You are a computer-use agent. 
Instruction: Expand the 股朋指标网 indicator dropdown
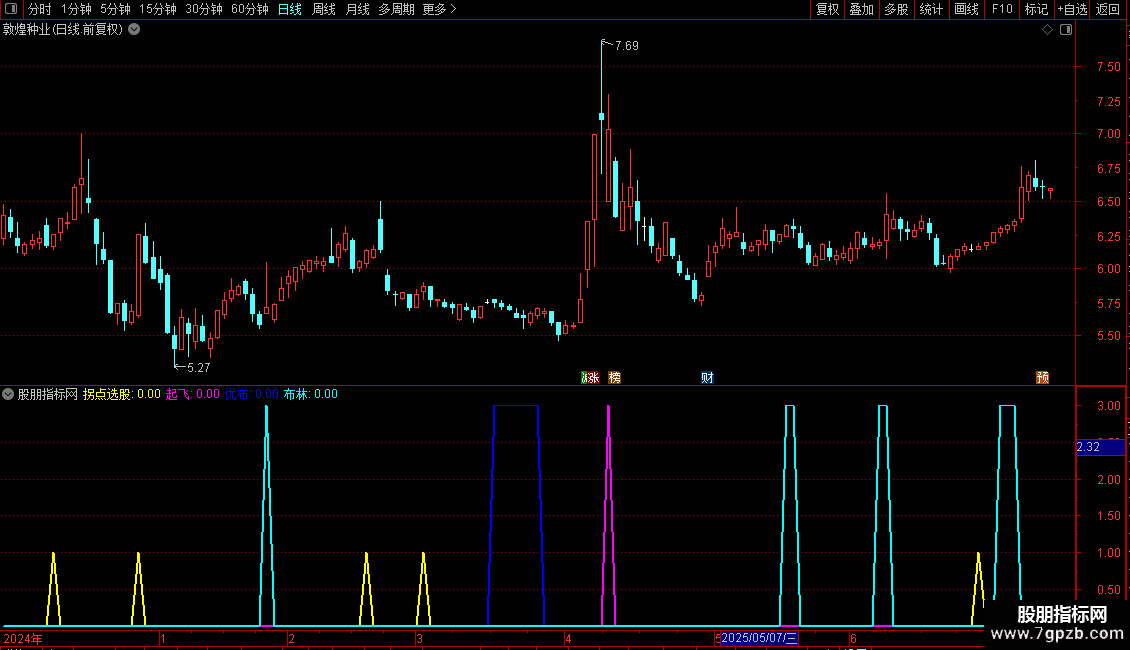coord(8,394)
